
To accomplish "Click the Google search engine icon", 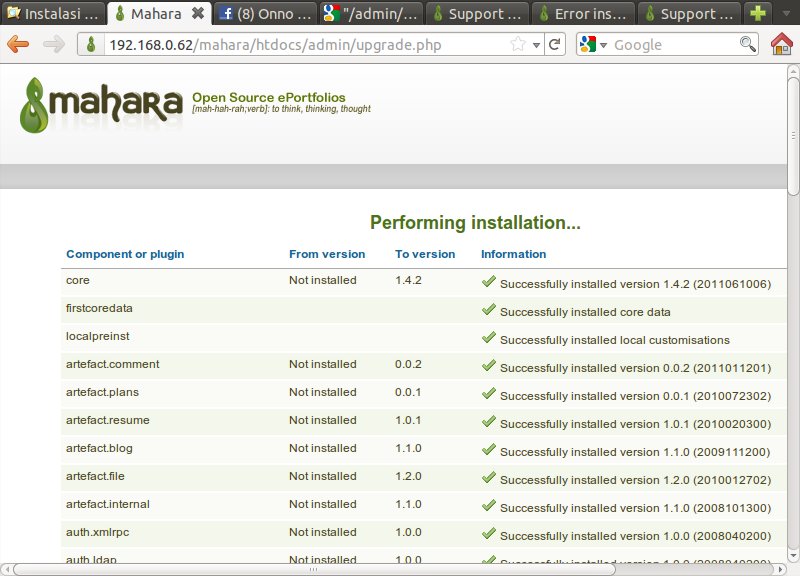I will pos(588,44).
